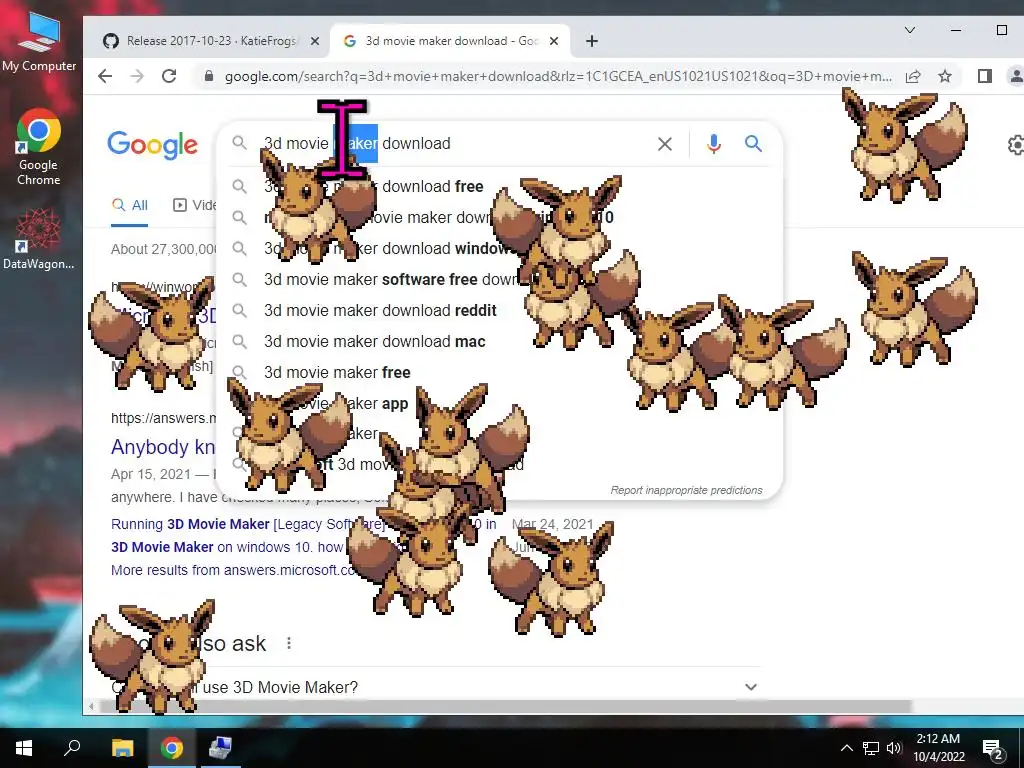The image size is (1024, 768).
Task: Open File Explorer from taskbar
Action: click(122, 748)
